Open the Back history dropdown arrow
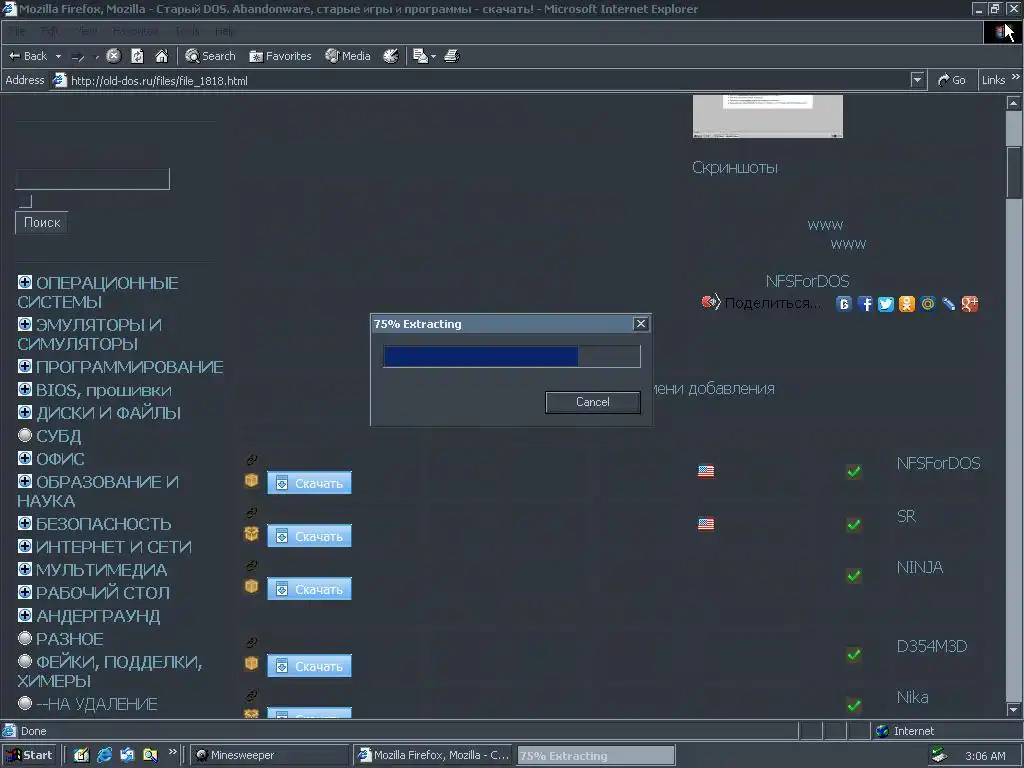This screenshot has width=1024, height=768. coord(58,56)
